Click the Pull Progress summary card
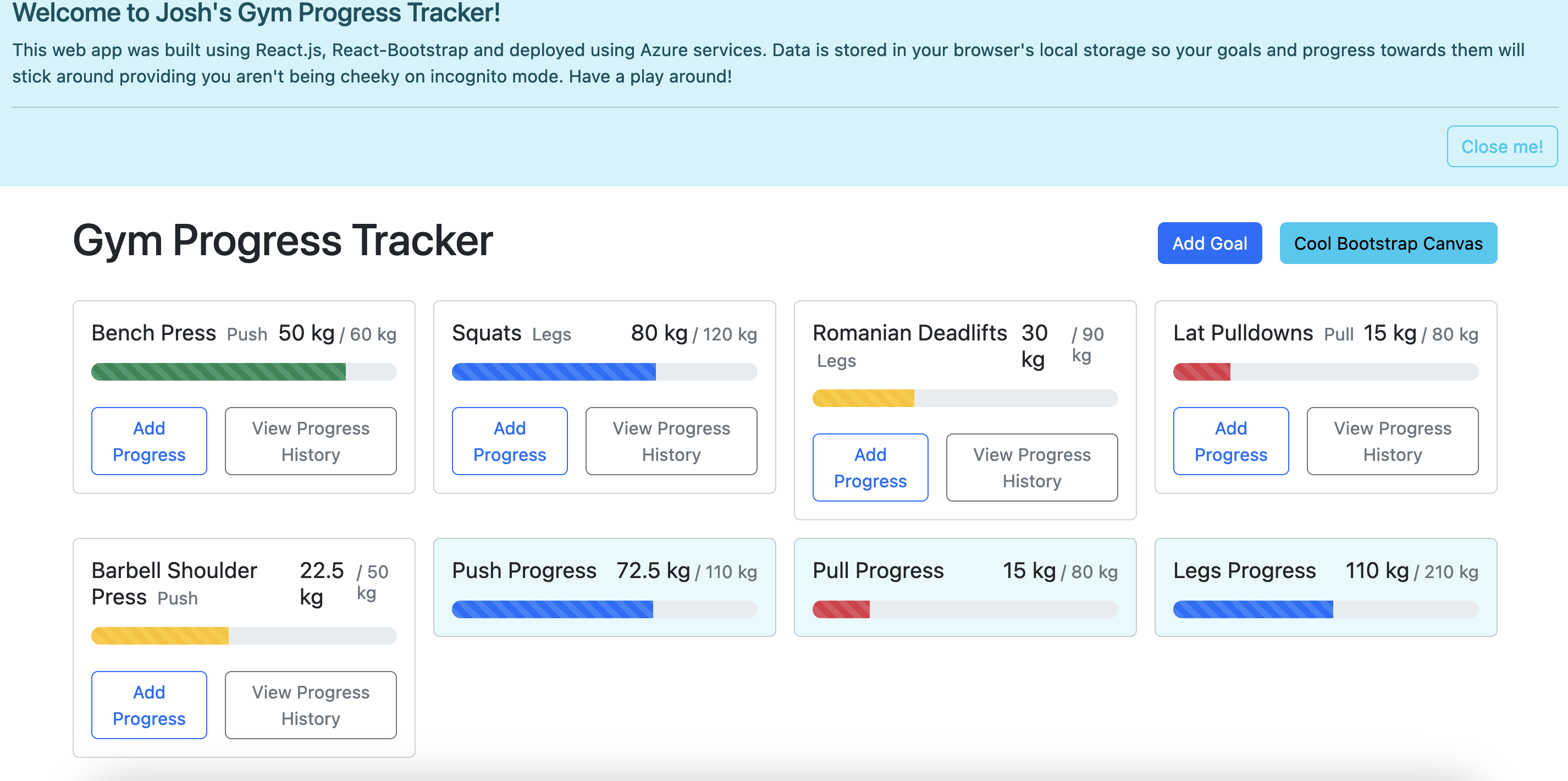This screenshot has width=1568, height=781. 965,586
